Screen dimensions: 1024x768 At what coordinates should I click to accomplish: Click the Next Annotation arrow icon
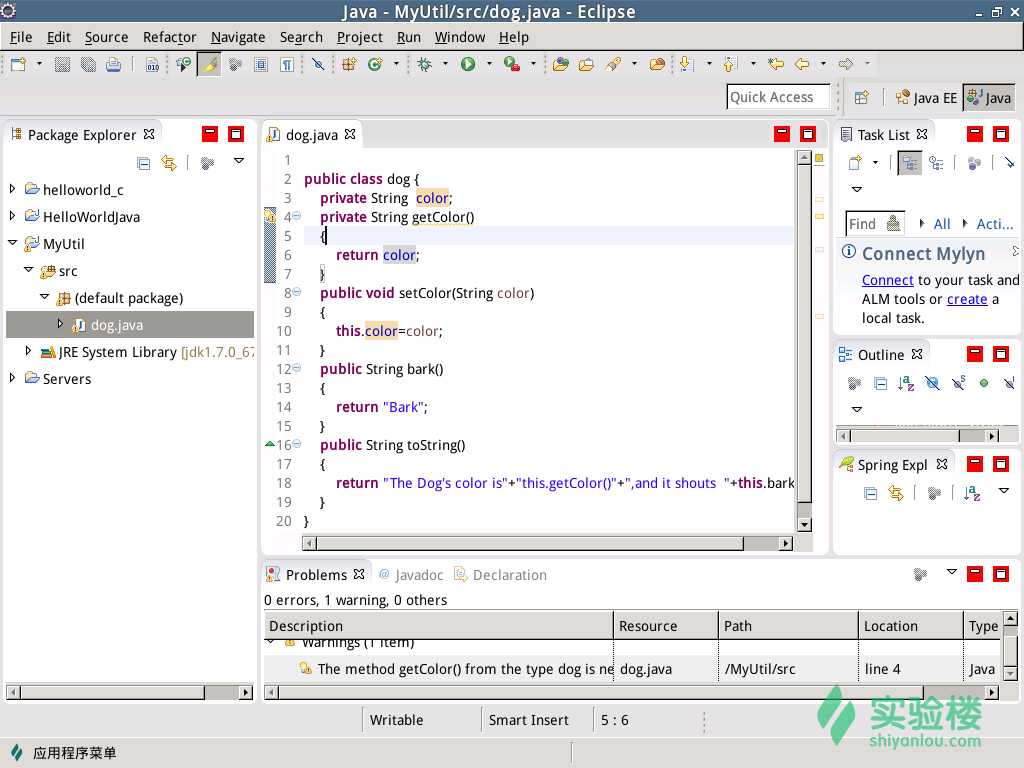tap(685, 64)
